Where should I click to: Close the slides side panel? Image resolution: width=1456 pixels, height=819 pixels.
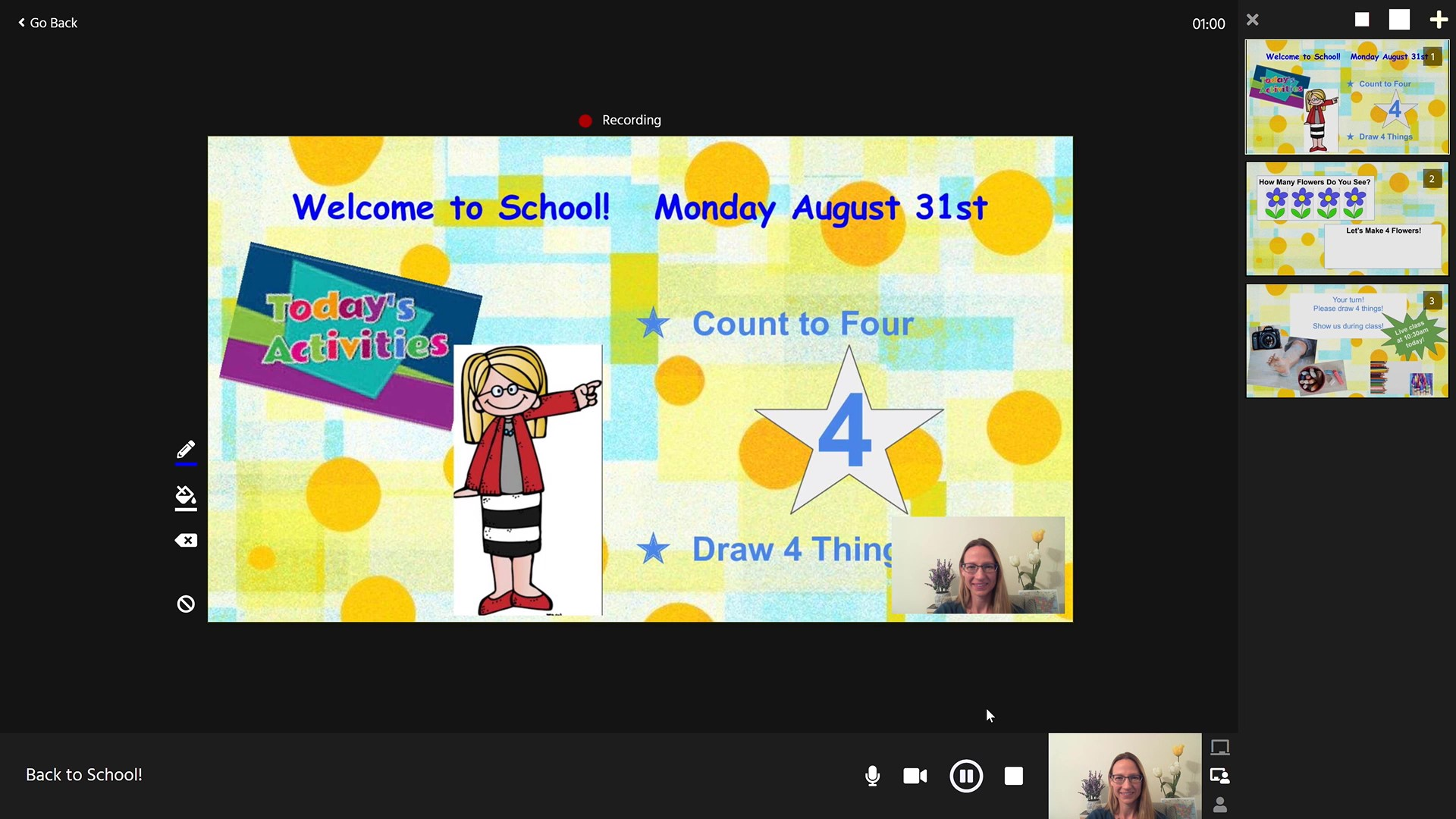[x=1253, y=20]
